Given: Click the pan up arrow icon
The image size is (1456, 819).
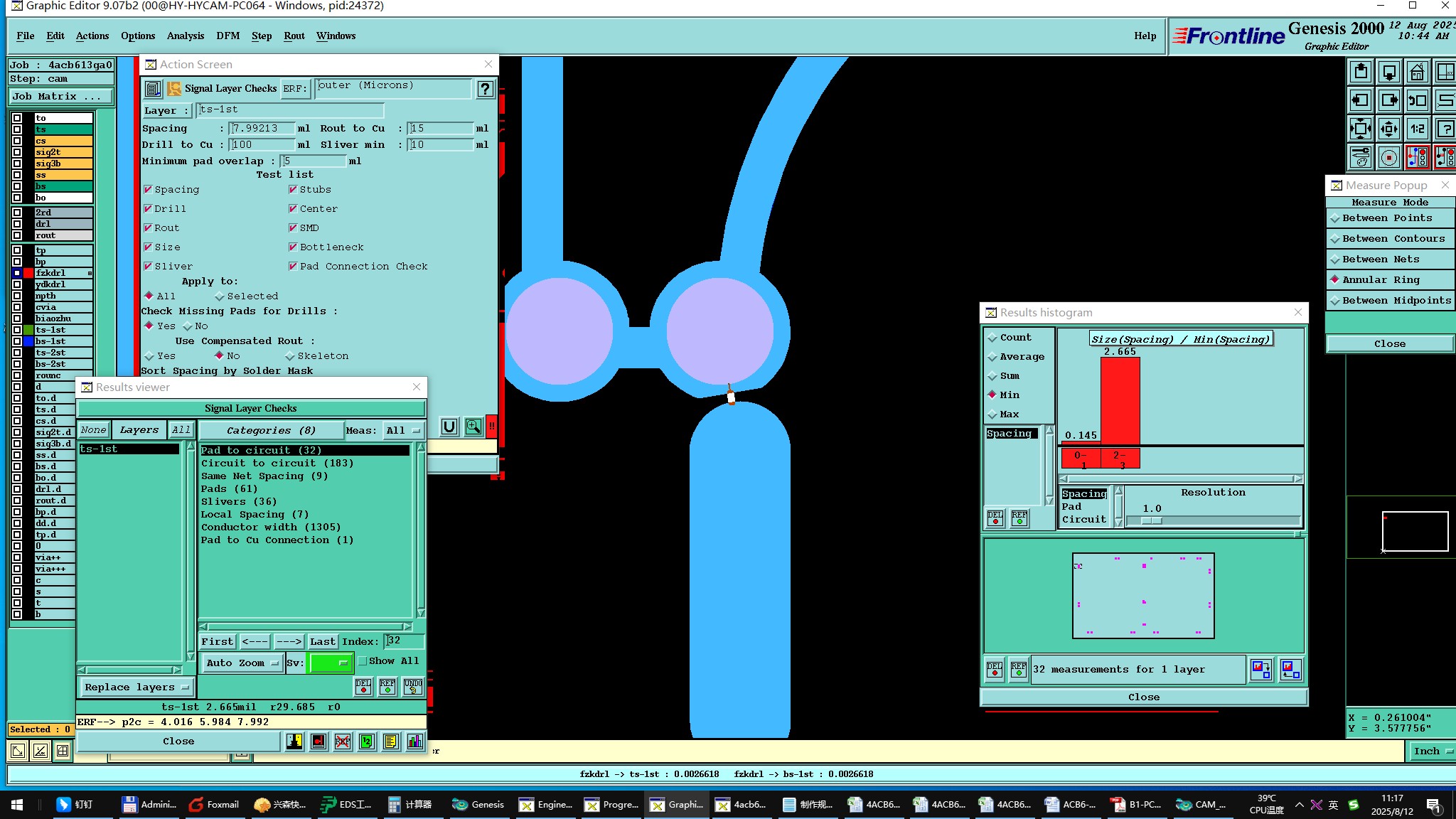Looking at the screenshot, I should [x=1361, y=73].
